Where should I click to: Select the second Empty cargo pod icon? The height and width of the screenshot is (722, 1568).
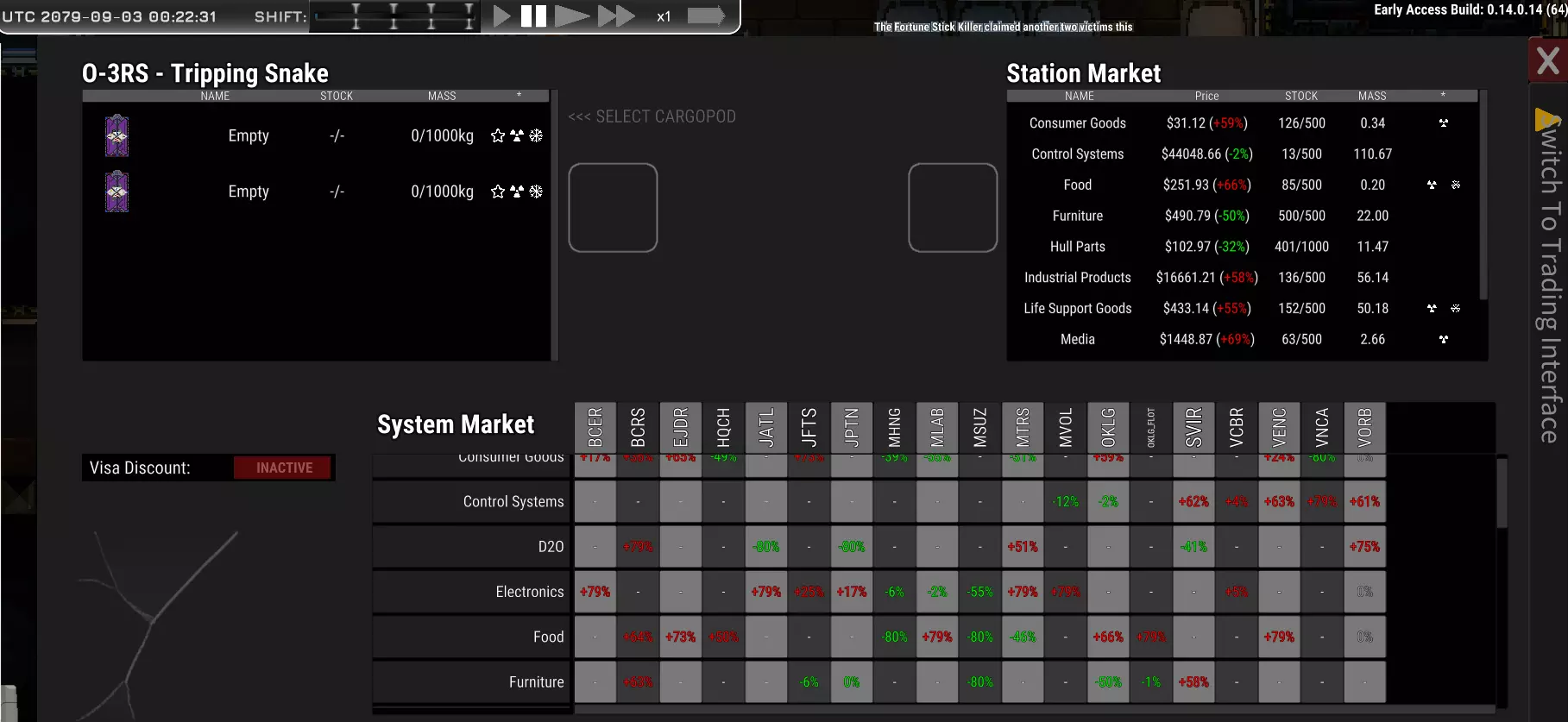[116, 191]
